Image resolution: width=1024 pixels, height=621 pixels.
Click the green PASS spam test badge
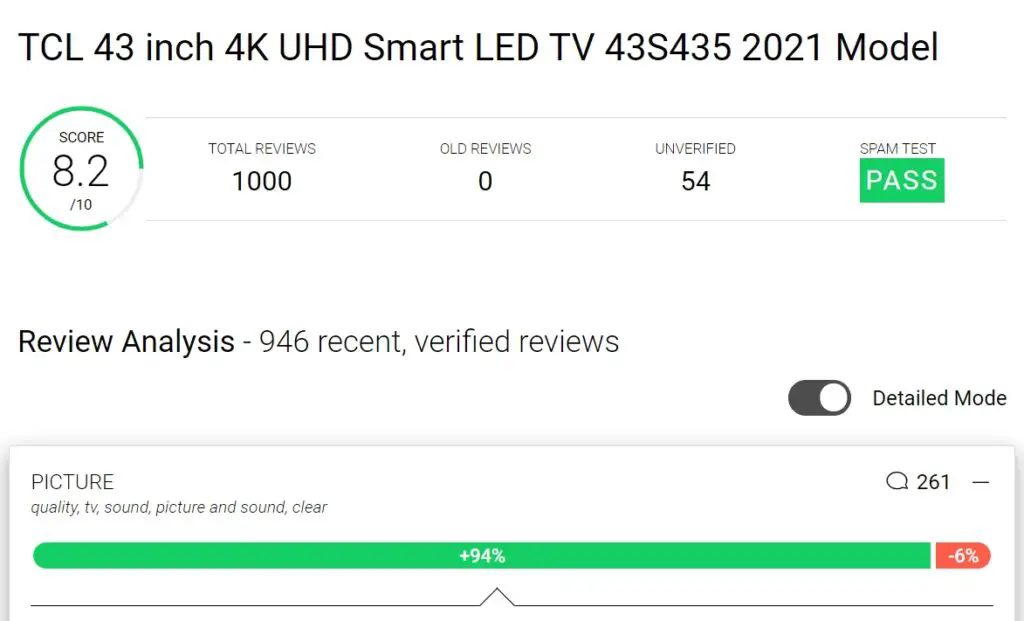901,181
